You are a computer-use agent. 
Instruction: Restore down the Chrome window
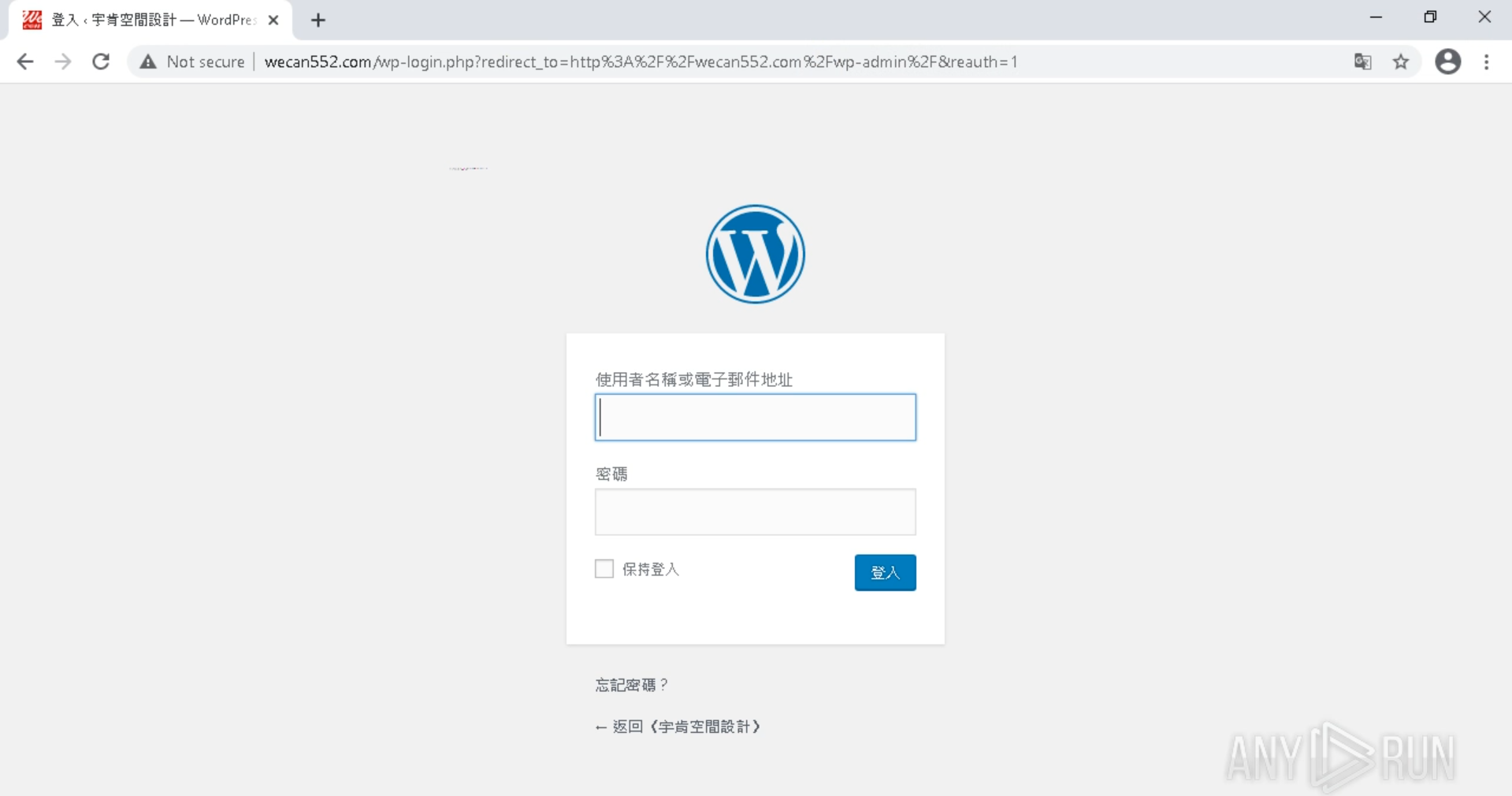pos(1430,17)
